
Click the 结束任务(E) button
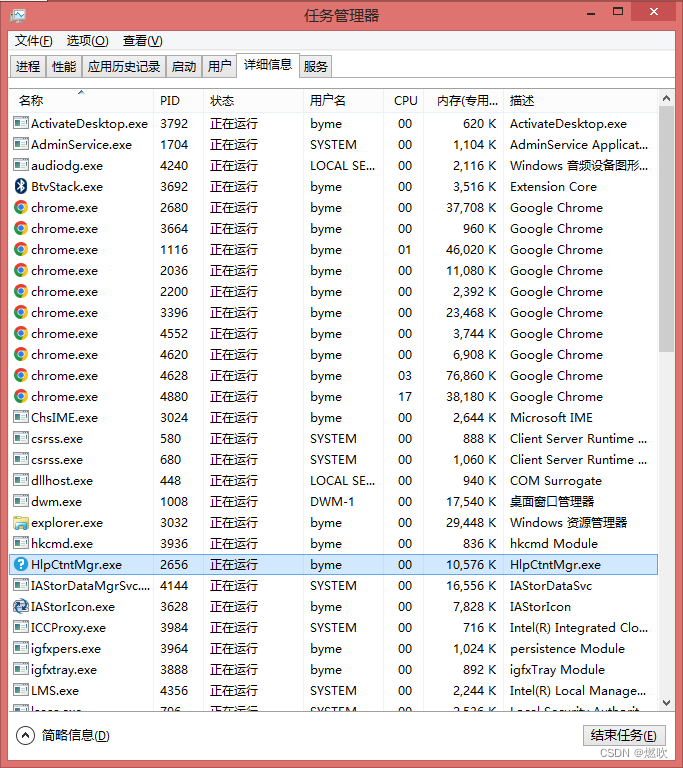click(624, 735)
